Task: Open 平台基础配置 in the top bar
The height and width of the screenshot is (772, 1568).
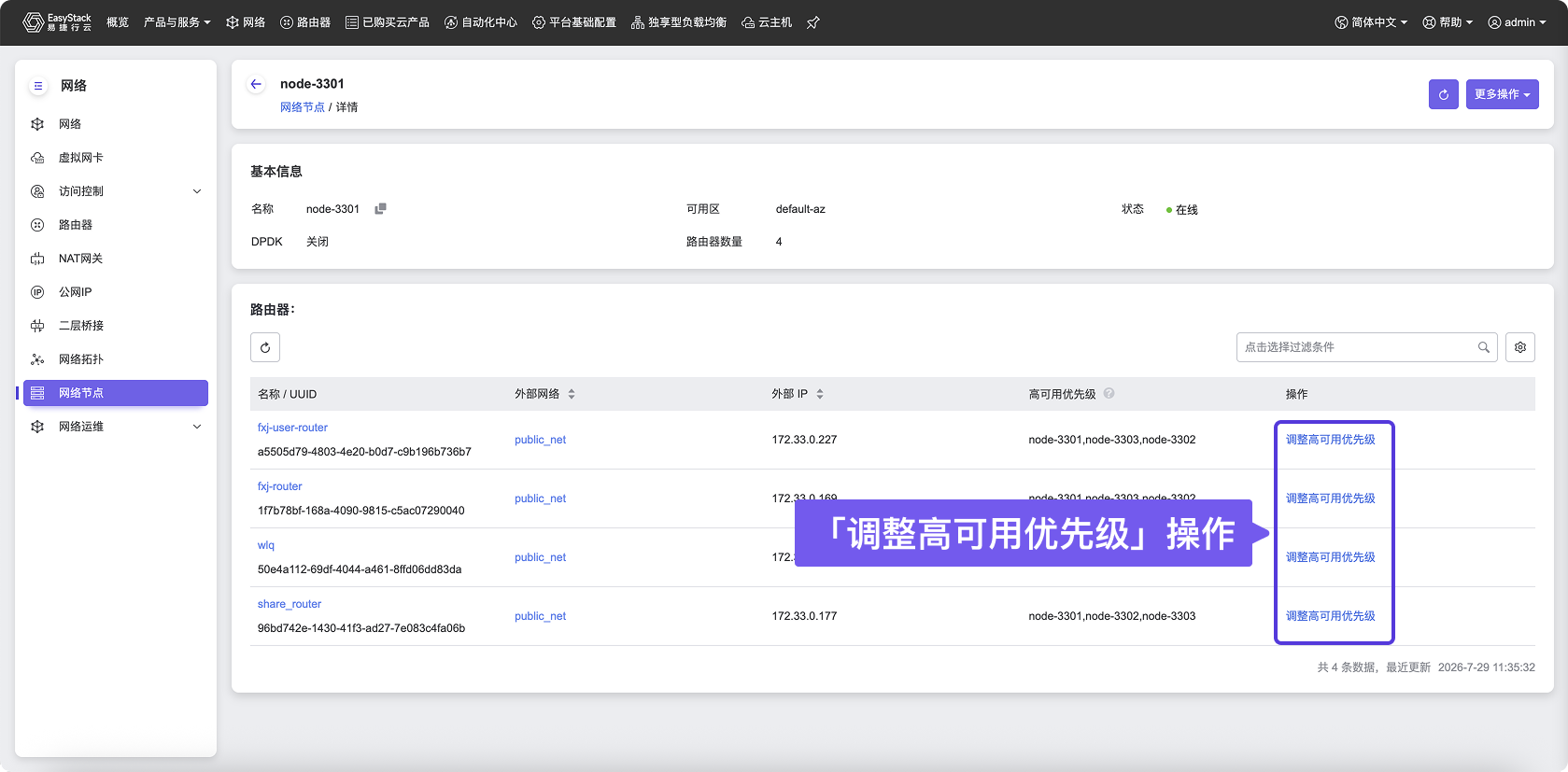Action: click(x=574, y=22)
